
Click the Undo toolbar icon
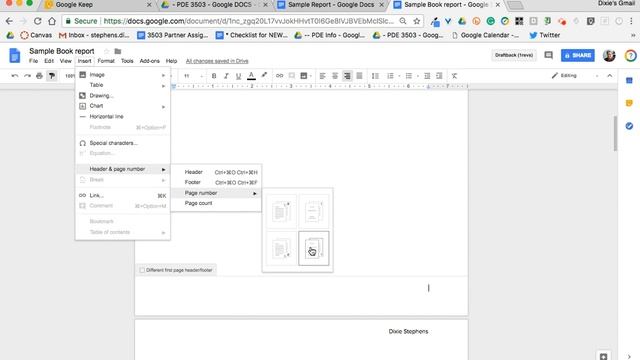(x=15, y=76)
